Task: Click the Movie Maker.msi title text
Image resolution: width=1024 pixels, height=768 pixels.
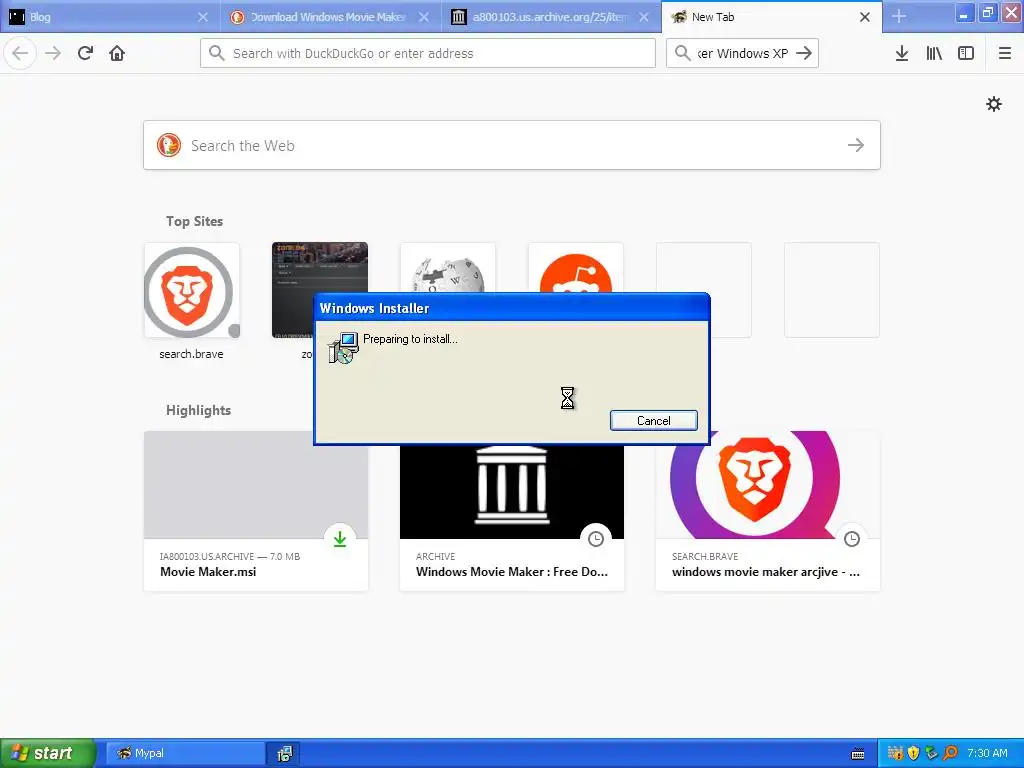Action: coord(208,571)
